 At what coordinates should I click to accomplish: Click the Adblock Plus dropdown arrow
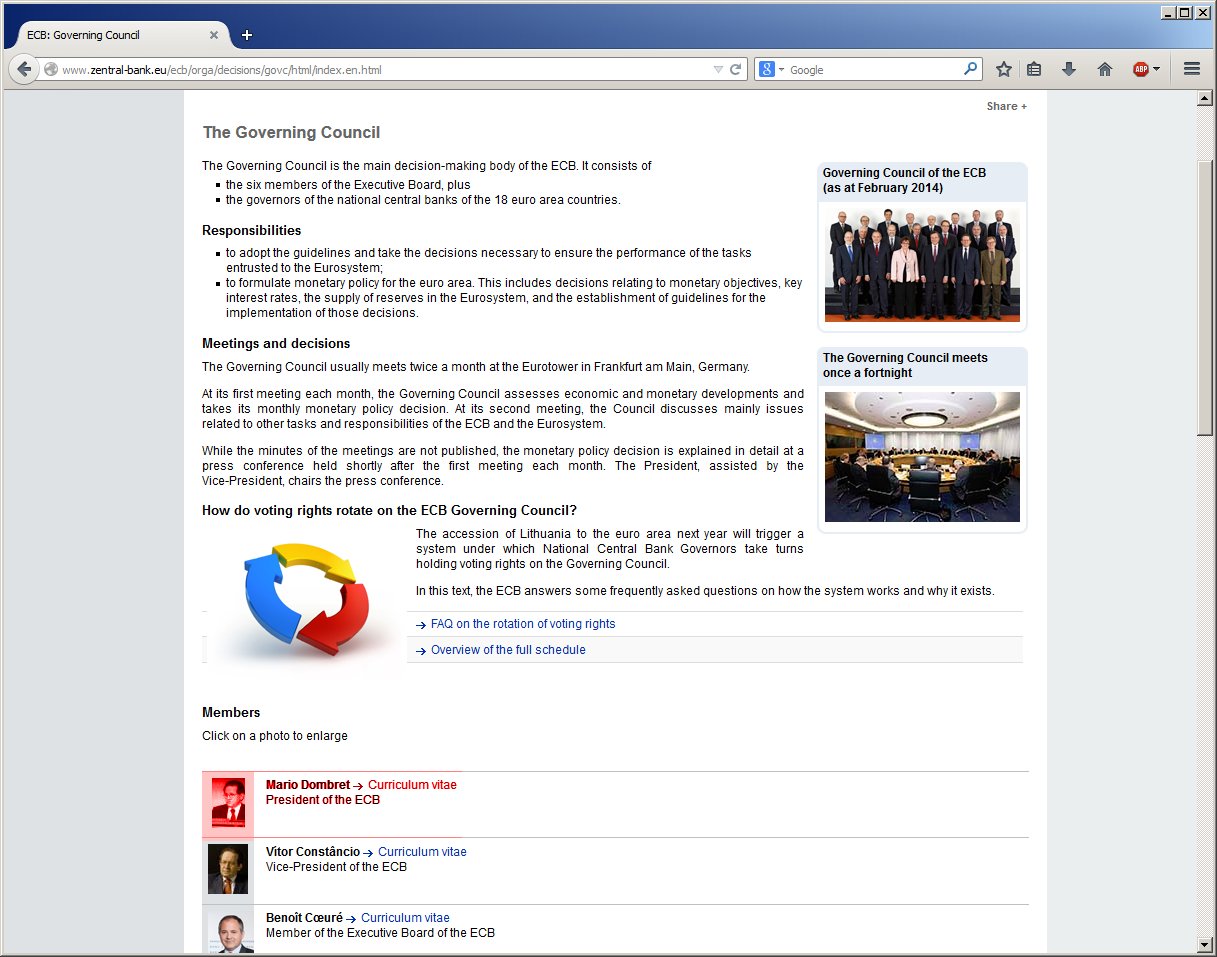click(x=1156, y=69)
